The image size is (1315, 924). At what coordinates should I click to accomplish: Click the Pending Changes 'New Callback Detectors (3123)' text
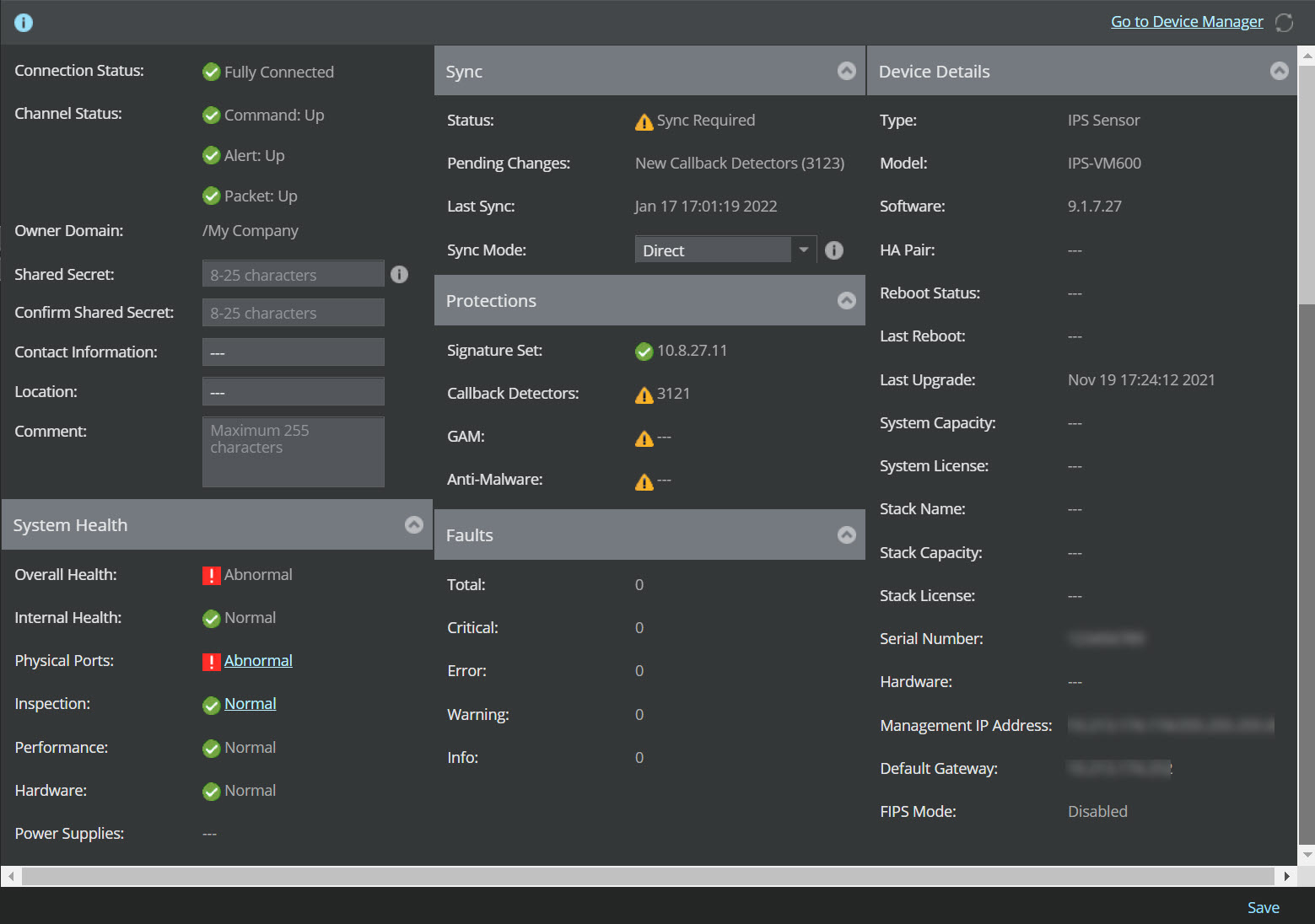(740, 163)
